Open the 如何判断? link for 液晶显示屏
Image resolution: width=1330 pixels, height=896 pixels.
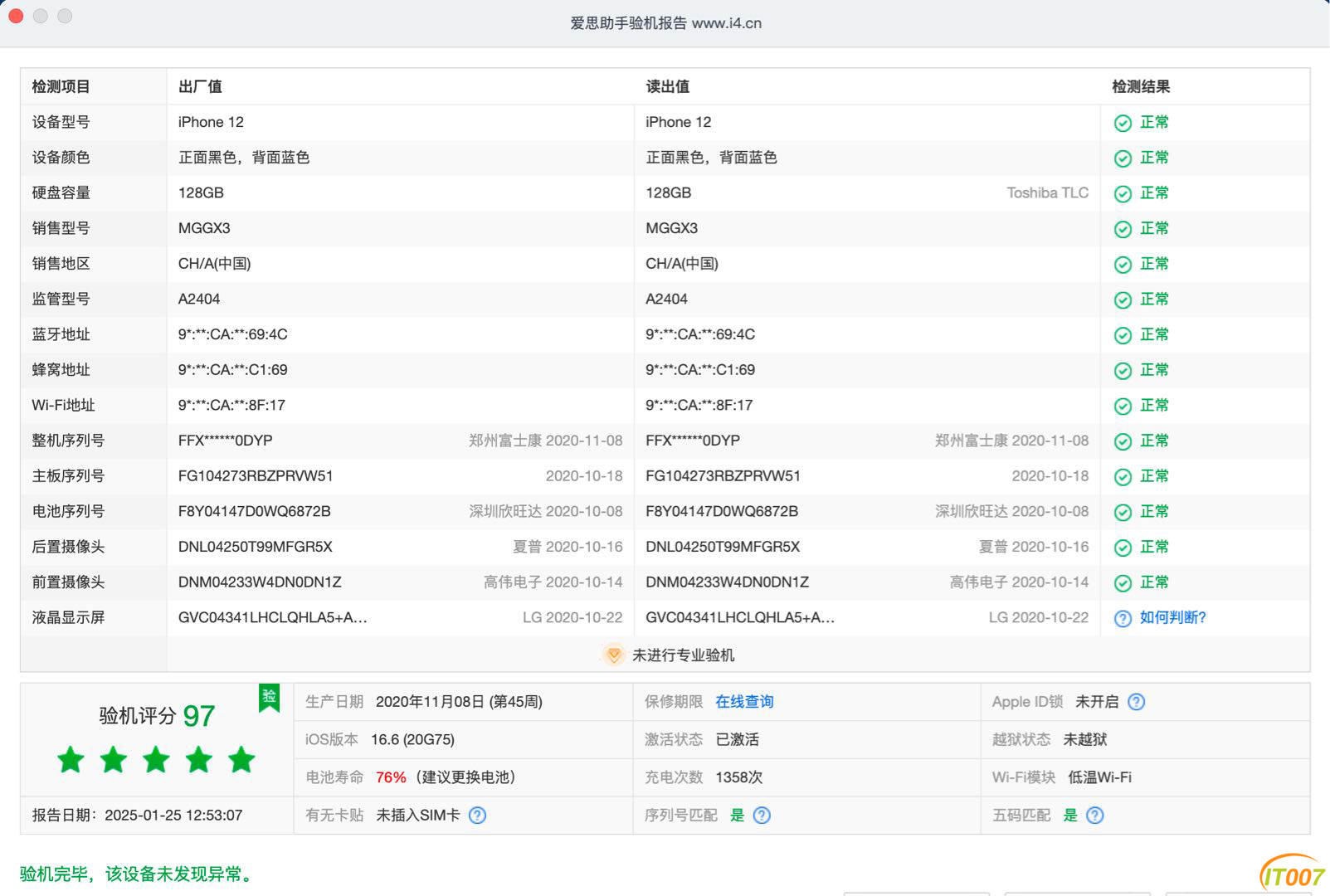(x=1172, y=617)
